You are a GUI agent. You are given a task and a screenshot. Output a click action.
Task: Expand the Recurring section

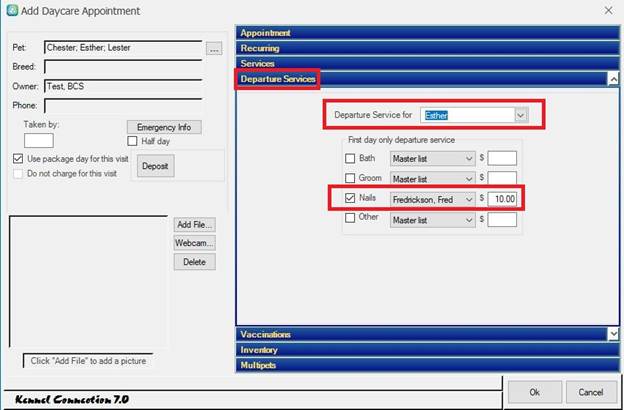click(427, 48)
